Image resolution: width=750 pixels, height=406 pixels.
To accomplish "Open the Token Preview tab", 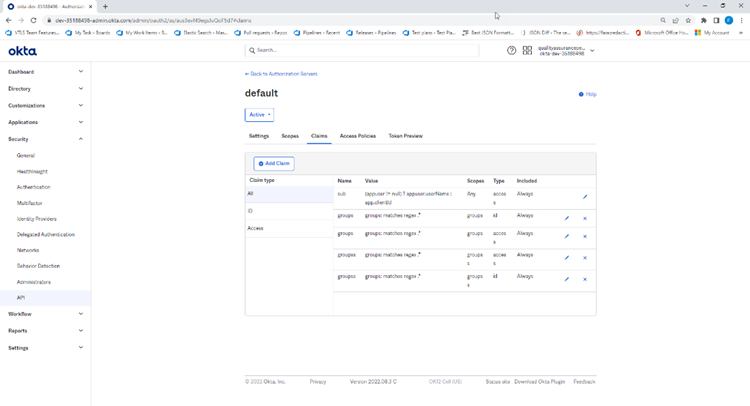I will [406, 136].
